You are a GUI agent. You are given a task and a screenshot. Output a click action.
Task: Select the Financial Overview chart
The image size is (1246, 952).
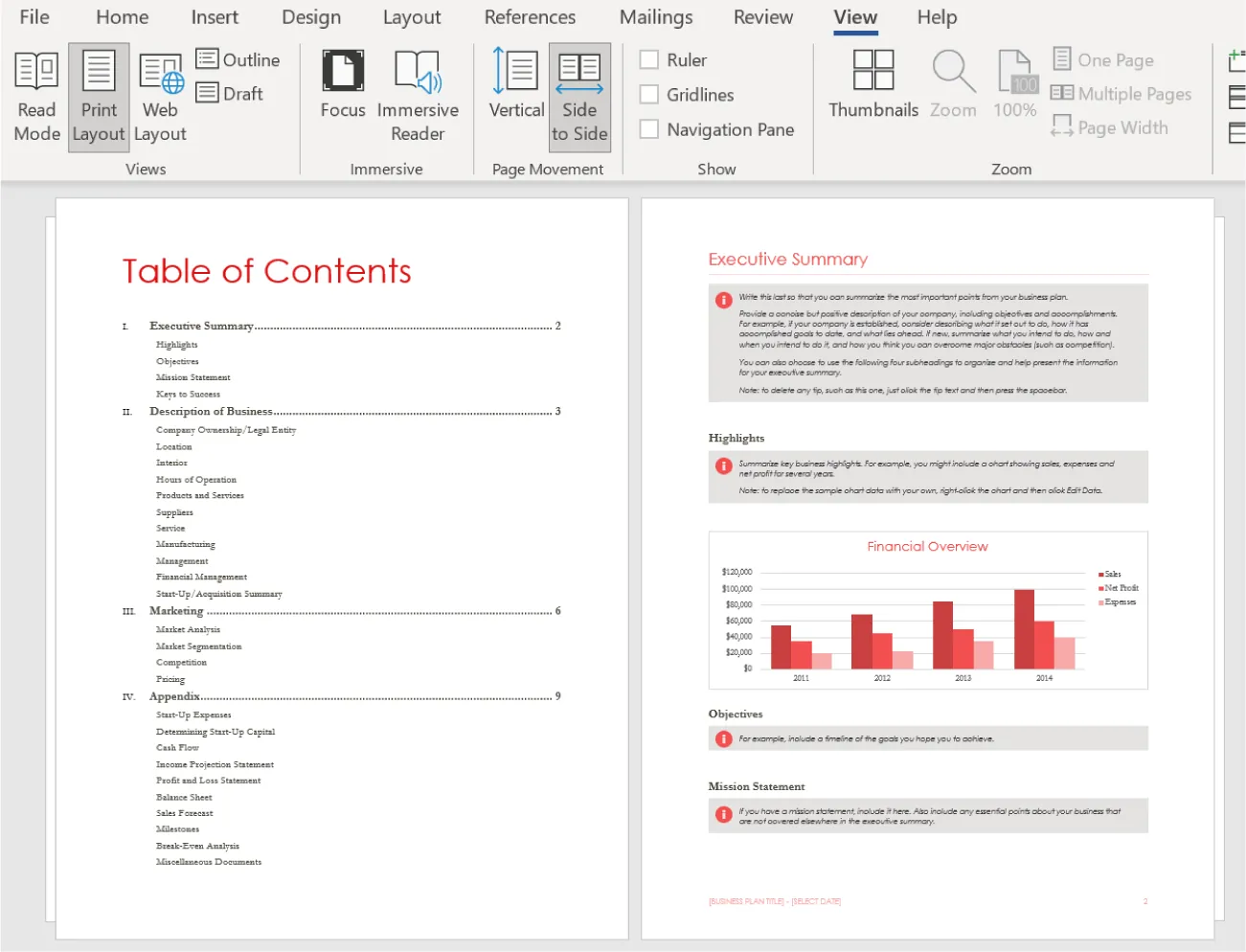click(926, 609)
